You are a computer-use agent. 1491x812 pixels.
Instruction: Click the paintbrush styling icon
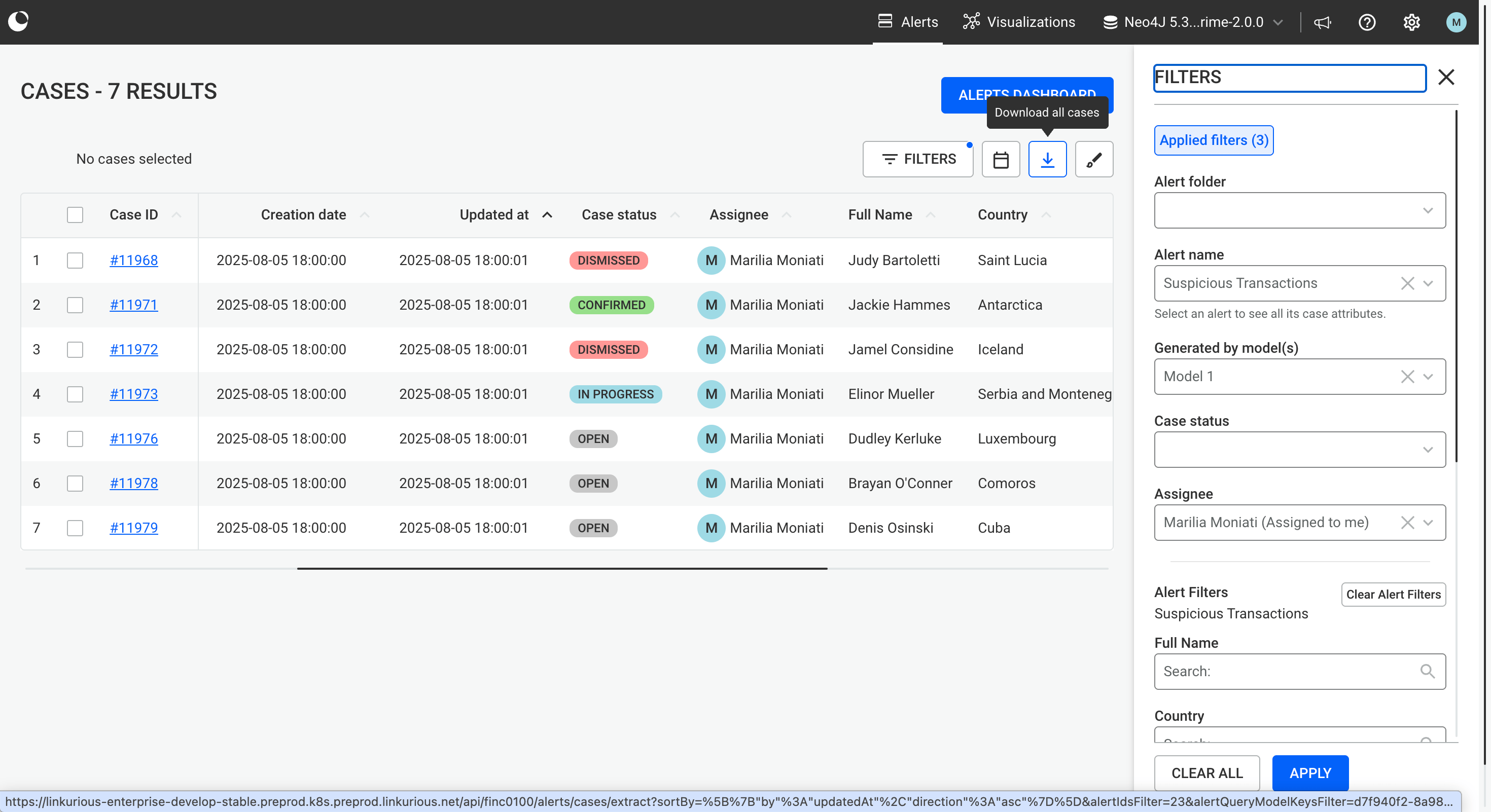click(1093, 159)
